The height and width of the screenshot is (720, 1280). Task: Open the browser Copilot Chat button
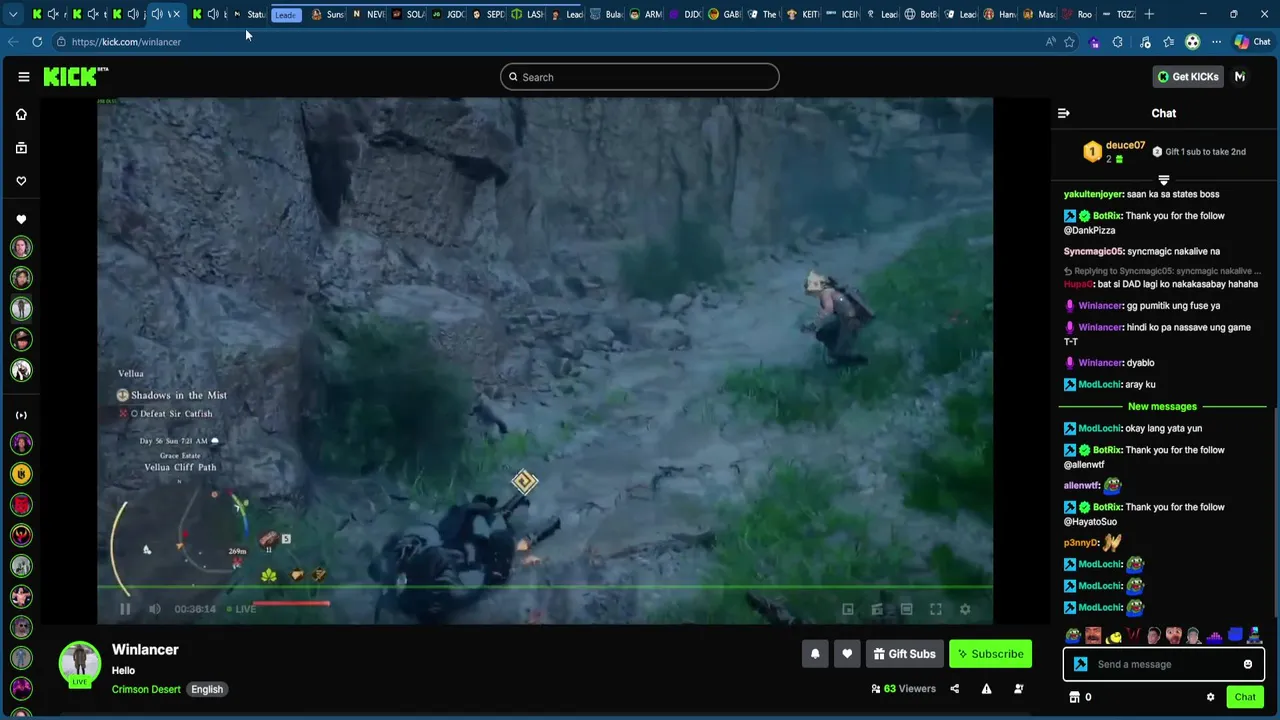(1252, 42)
